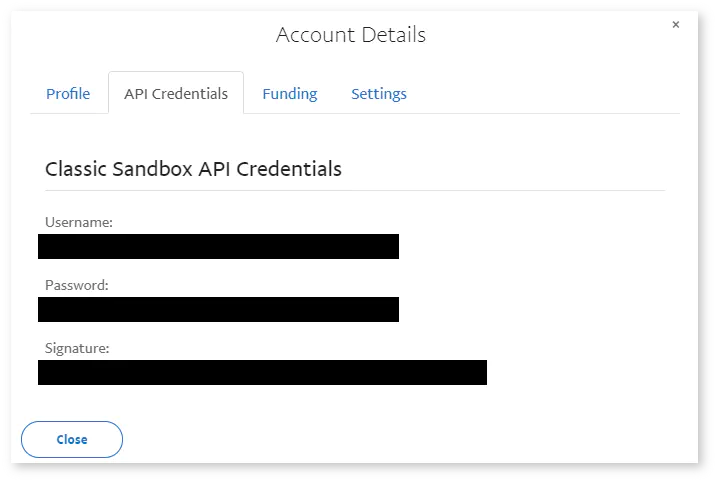Click the Password label
Screen dimensions: 717x482
(x=77, y=285)
